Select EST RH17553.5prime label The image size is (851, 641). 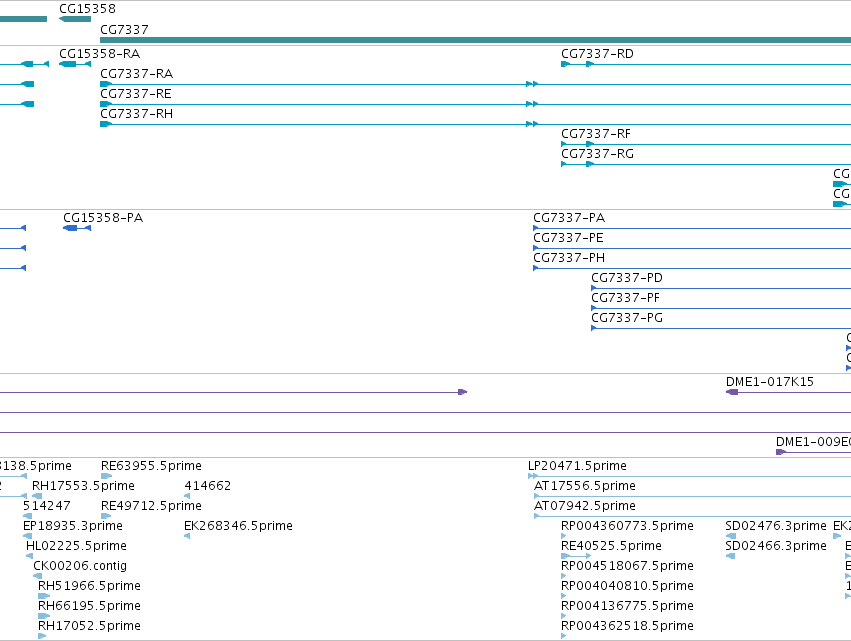pyautogui.click(x=83, y=486)
